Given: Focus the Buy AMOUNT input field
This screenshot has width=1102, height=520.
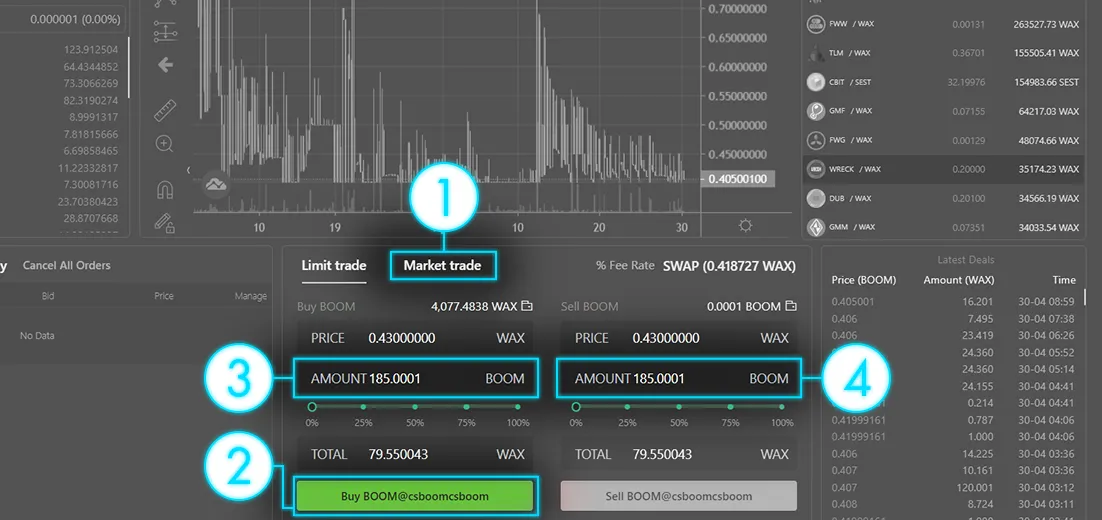Looking at the screenshot, I should tap(416, 379).
